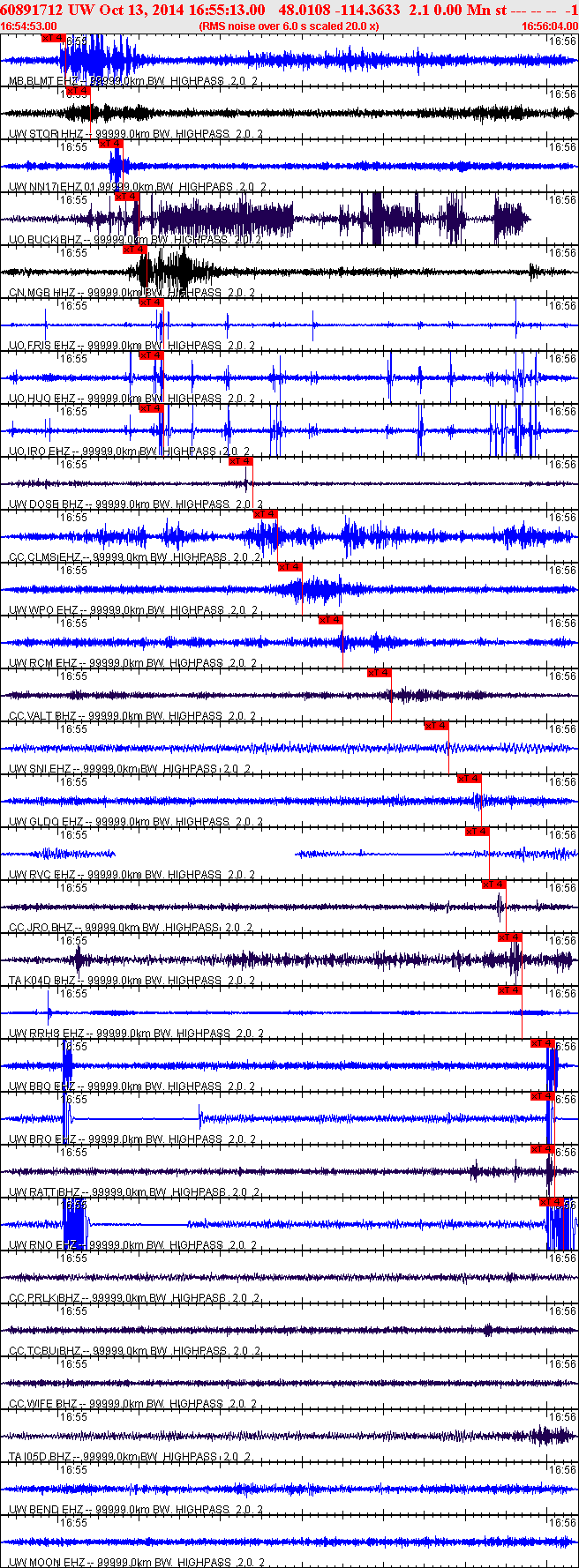Select the red pick marker on the UW RATT trace

[x=543, y=1149]
